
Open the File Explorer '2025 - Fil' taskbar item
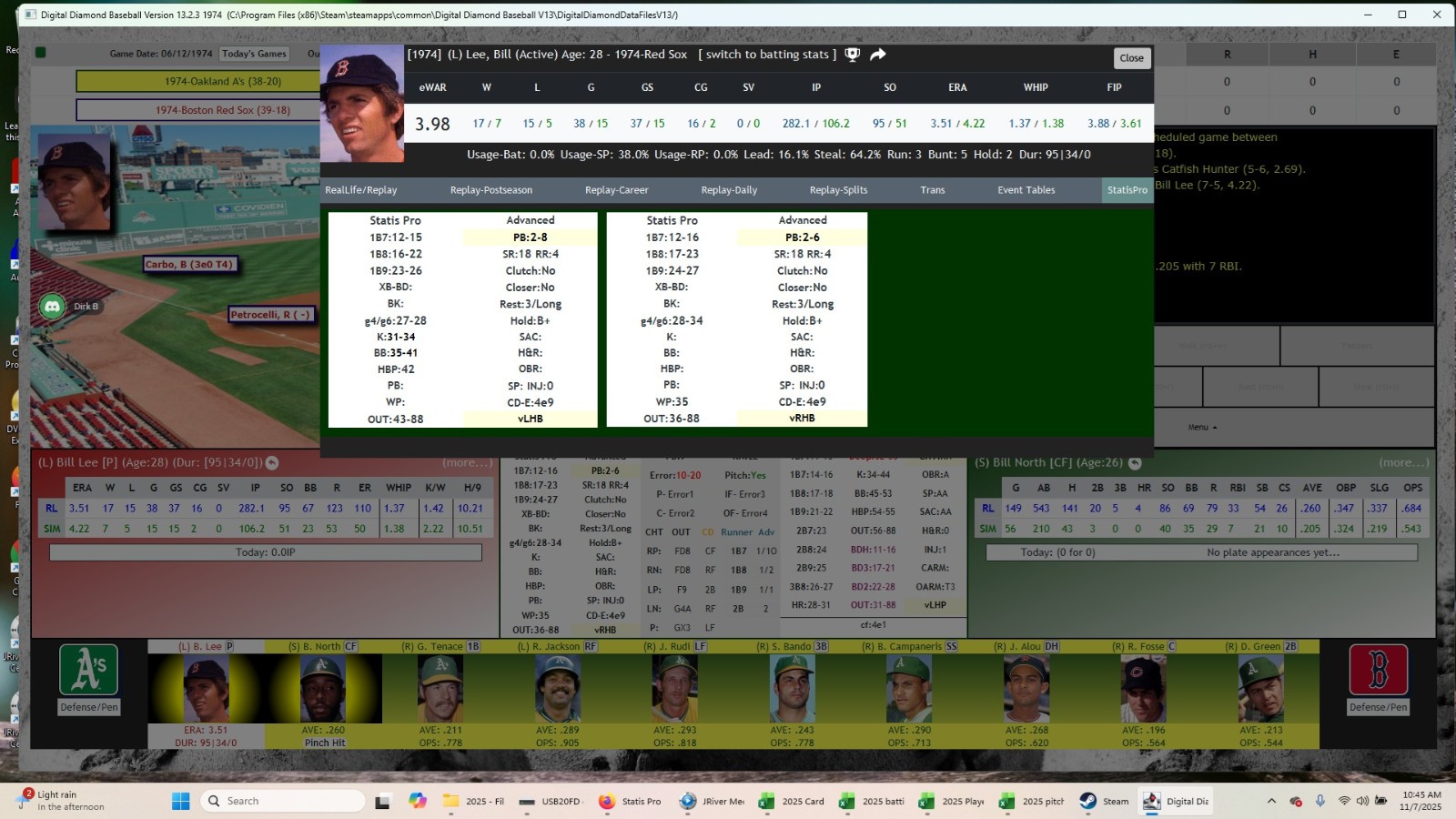474,801
